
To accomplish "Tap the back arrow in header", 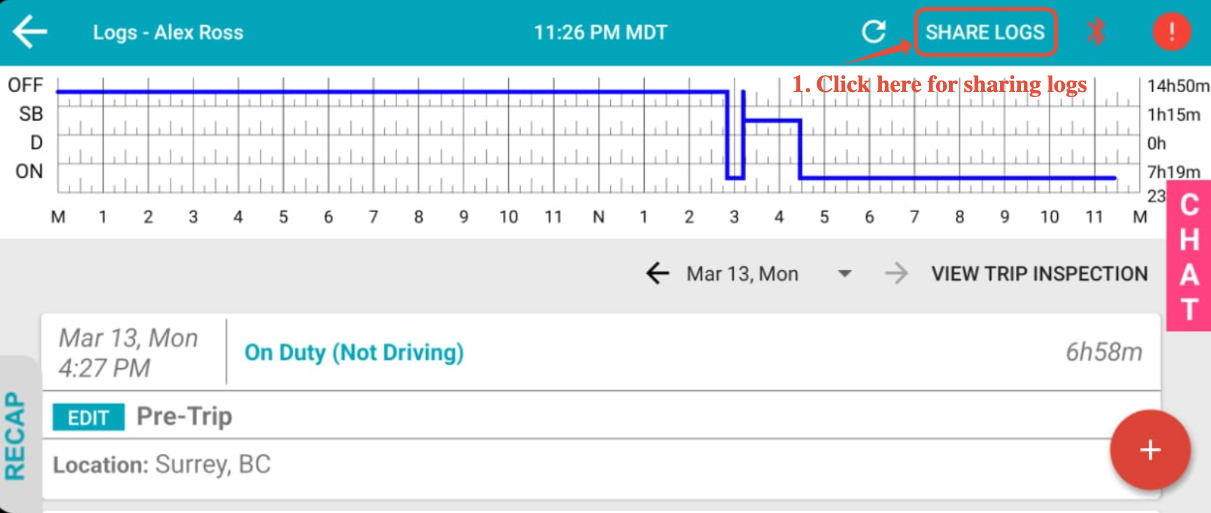I will coord(30,32).
